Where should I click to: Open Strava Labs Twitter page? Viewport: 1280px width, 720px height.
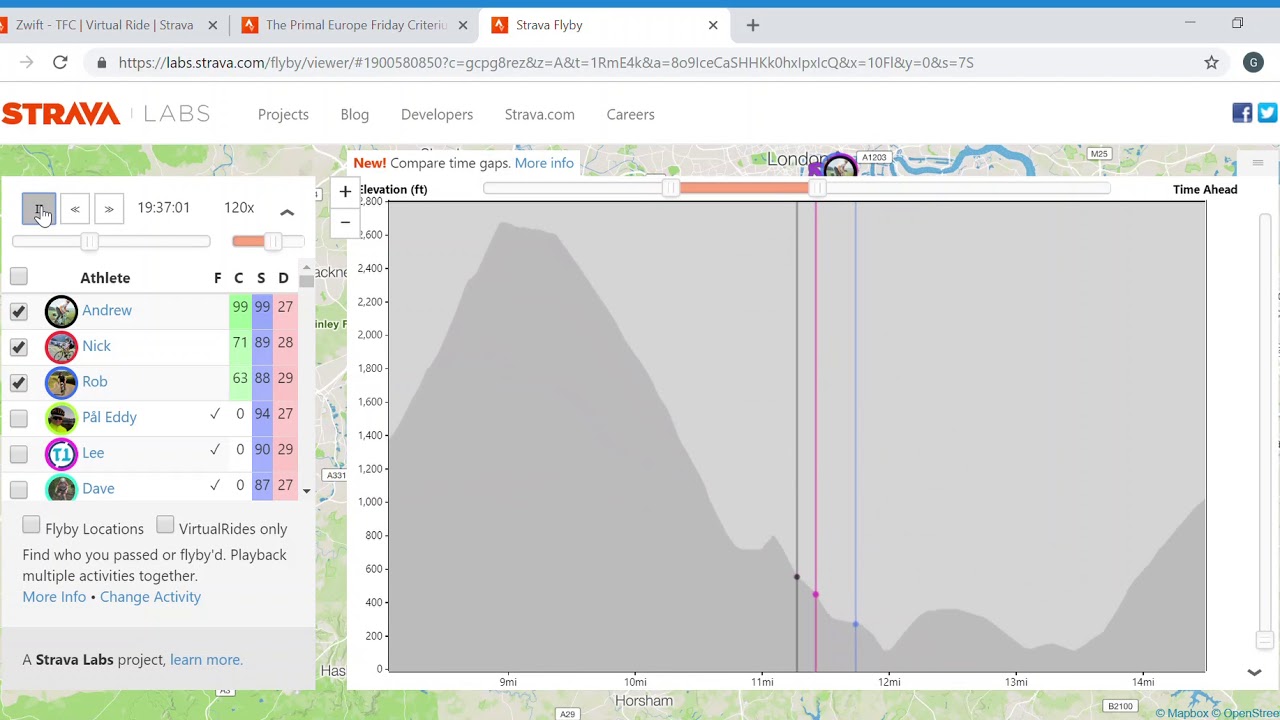(x=1267, y=114)
